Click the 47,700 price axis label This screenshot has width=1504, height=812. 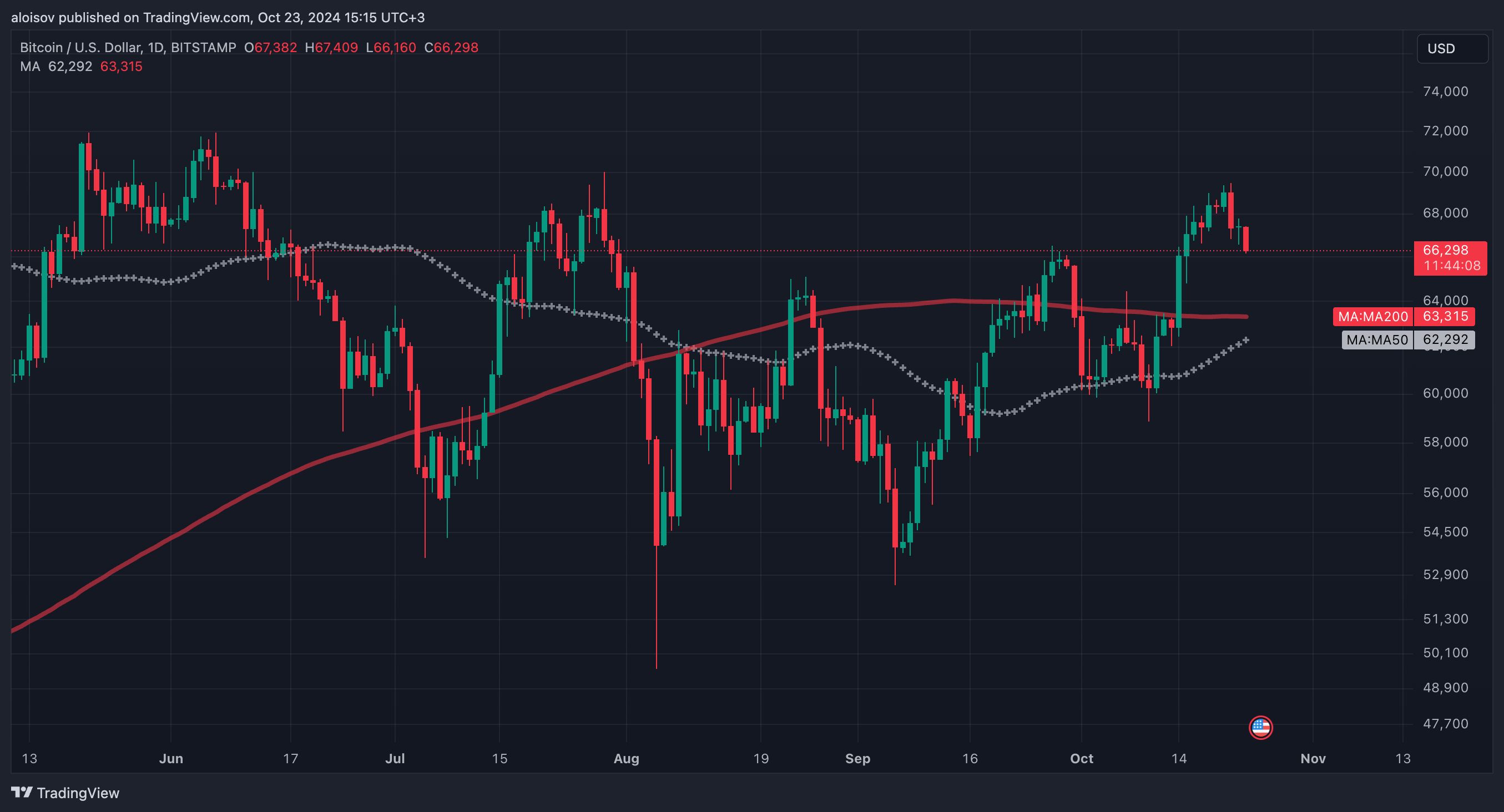[x=1446, y=724]
